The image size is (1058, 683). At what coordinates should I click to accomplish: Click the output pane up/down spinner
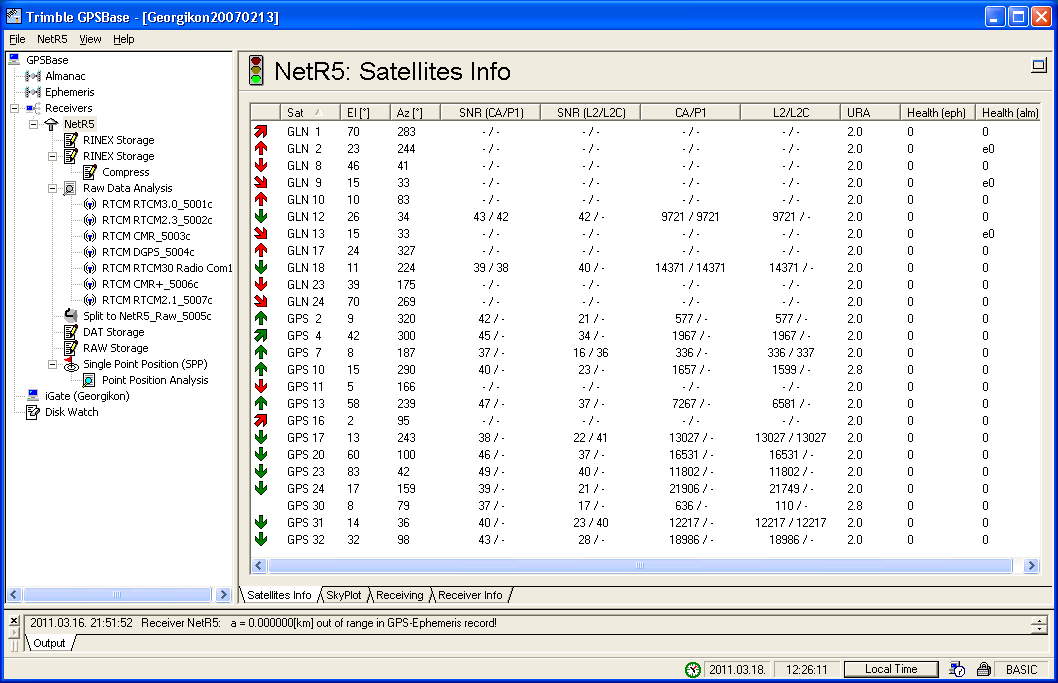pos(1039,624)
